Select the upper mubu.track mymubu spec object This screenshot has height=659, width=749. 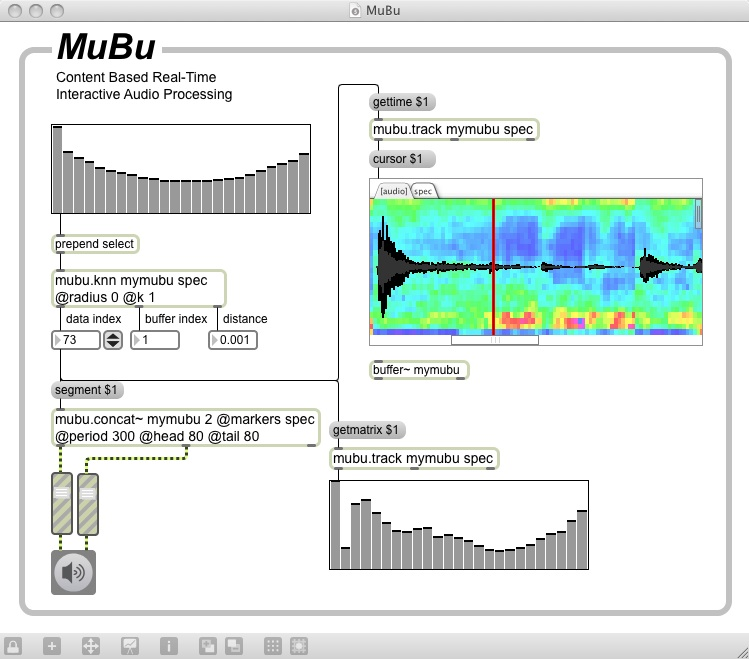[454, 129]
